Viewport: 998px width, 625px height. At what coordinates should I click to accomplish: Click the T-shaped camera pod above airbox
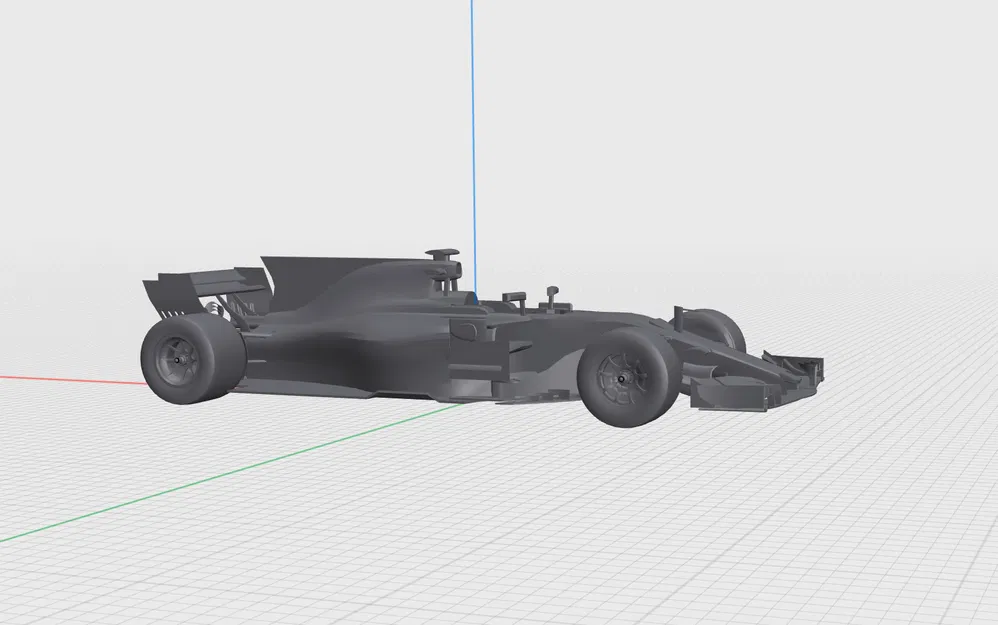[444, 256]
